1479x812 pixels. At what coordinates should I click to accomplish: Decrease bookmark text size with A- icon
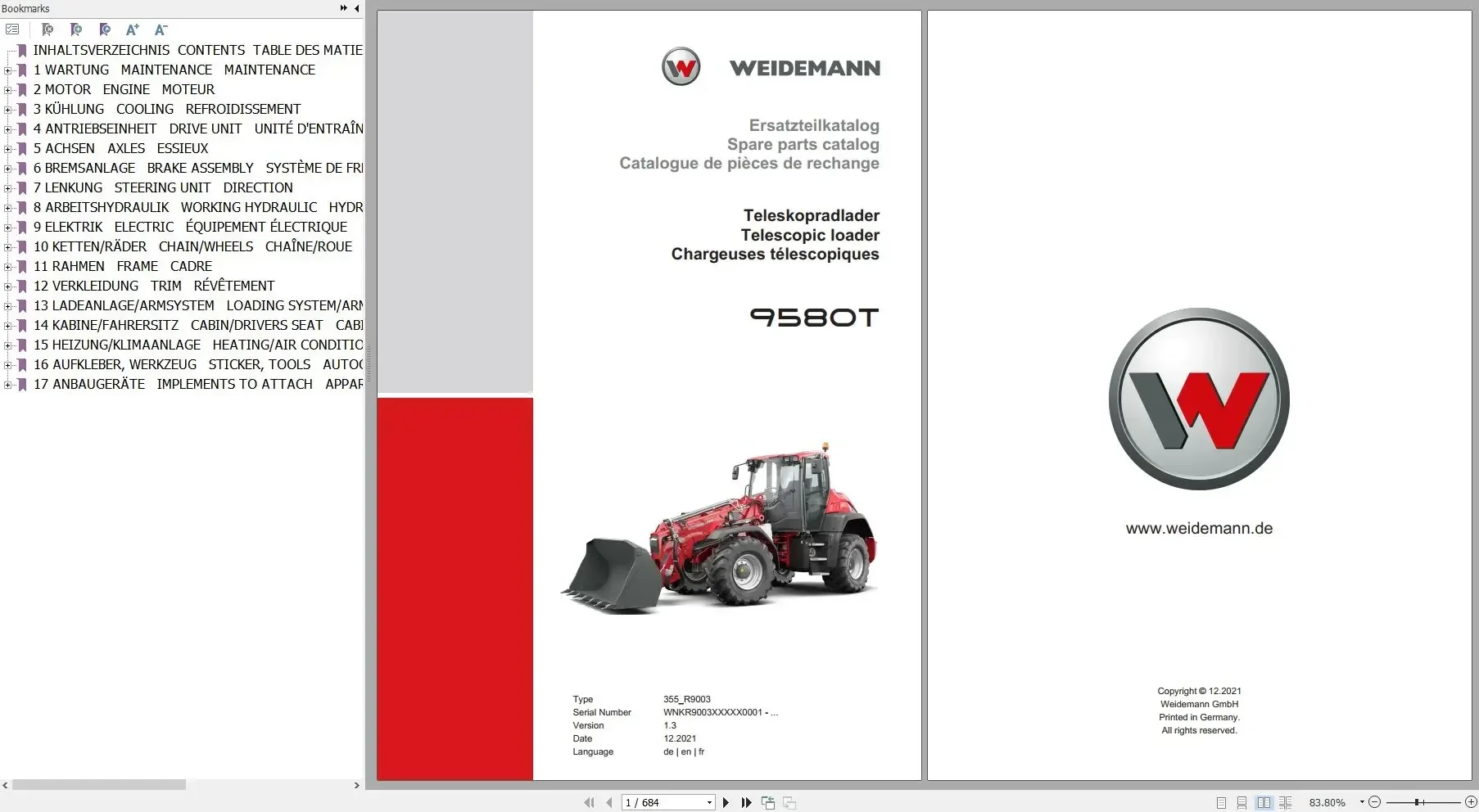tap(161, 29)
